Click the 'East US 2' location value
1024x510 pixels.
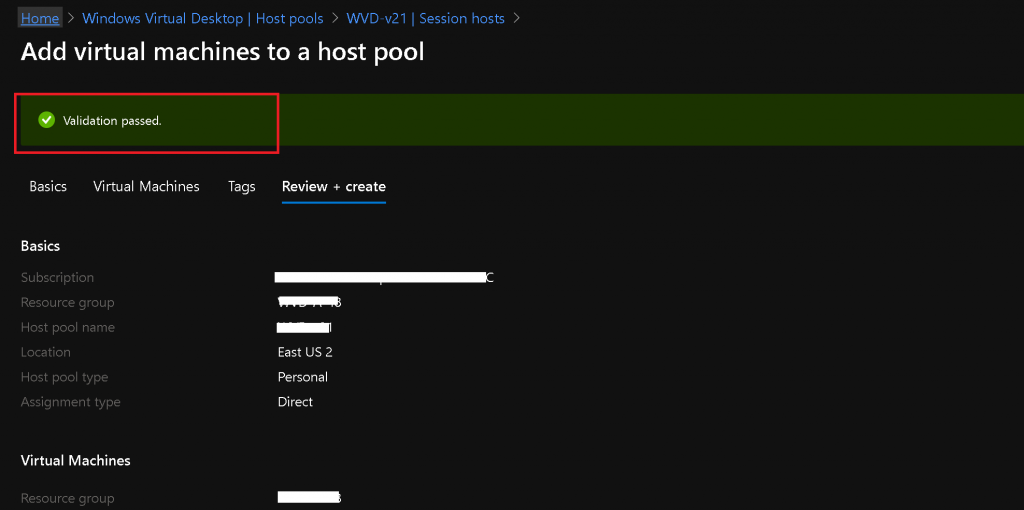point(305,352)
